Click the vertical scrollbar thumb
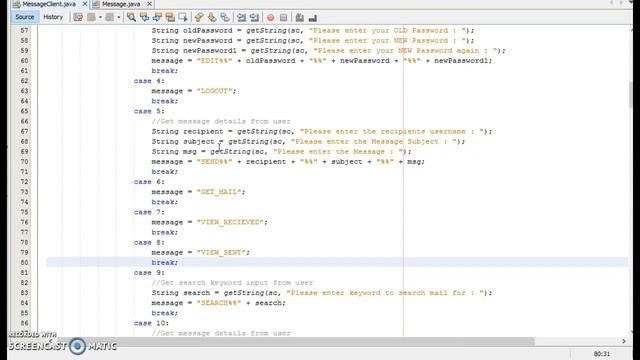This screenshot has width=640, height=360. (x=631, y=94)
